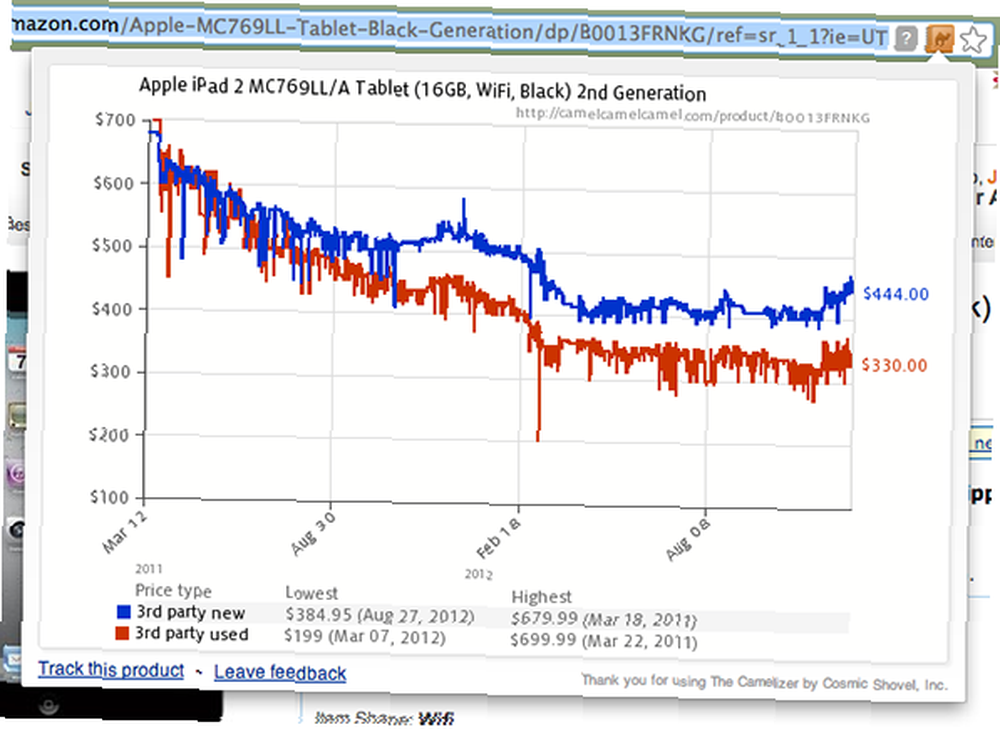
Task: Click the 3rd party new legend label
Action: coord(190,612)
